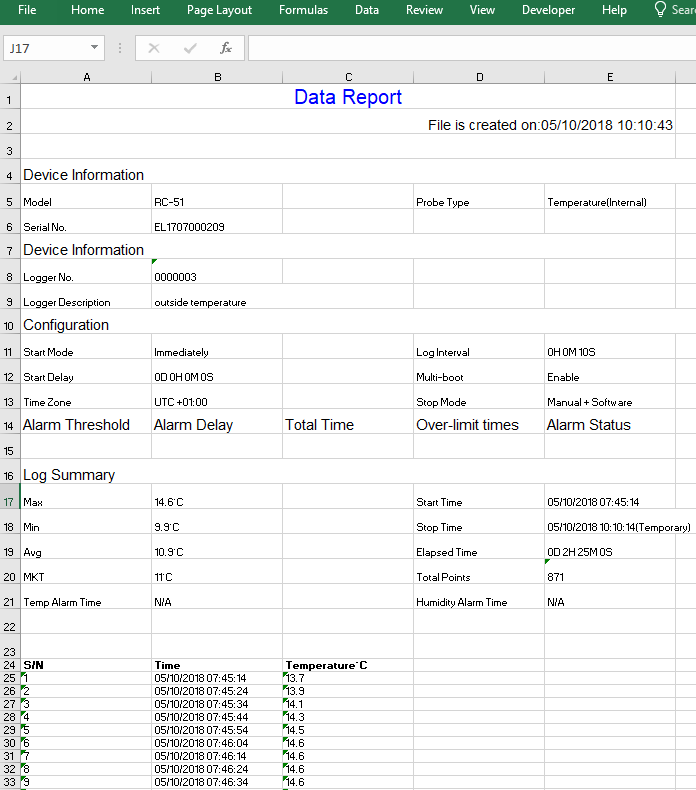Click the elapsed time '0D 2H 25M 0S' cell
The height and width of the screenshot is (790, 696).
tap(610, 547)
